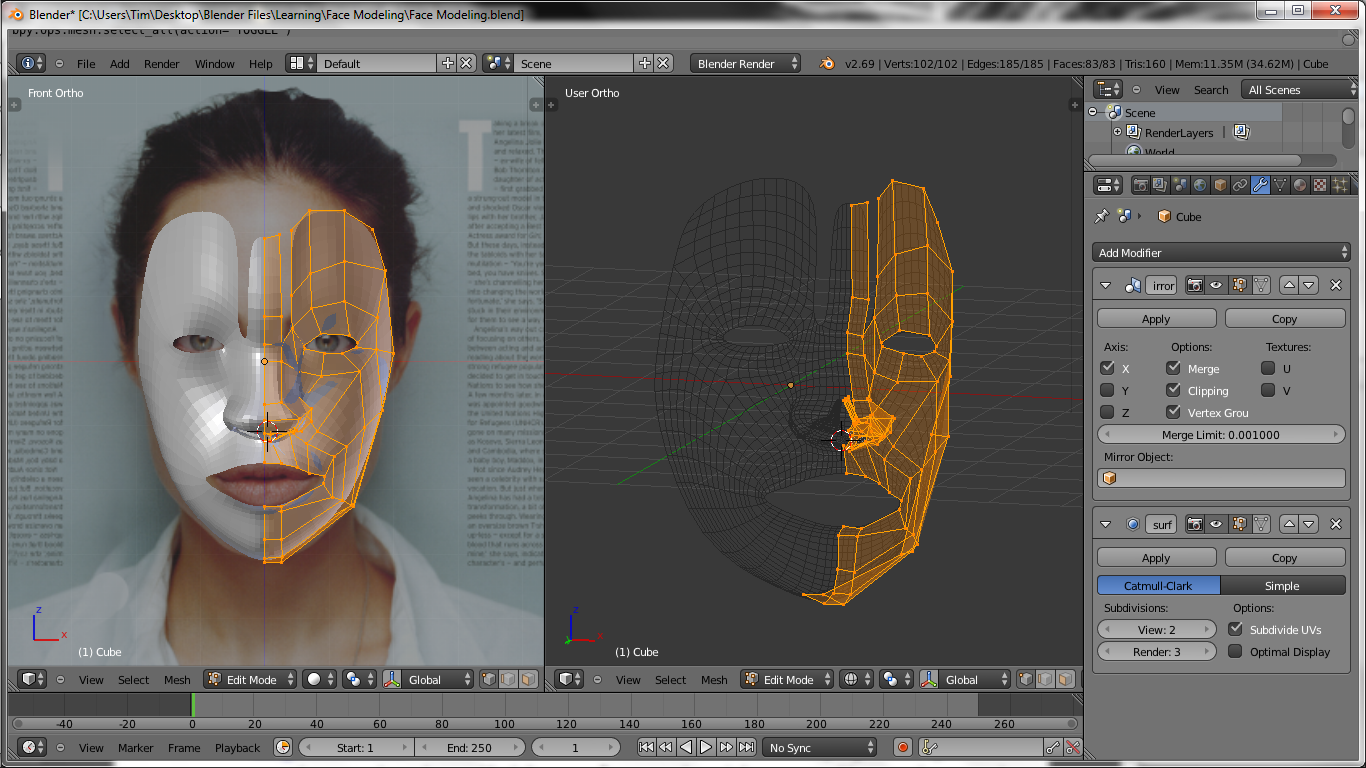The height and width of the screenshot is (768, 1366).
Task: Collapse the Mirror modifier panel
Action: point(1106,284)
